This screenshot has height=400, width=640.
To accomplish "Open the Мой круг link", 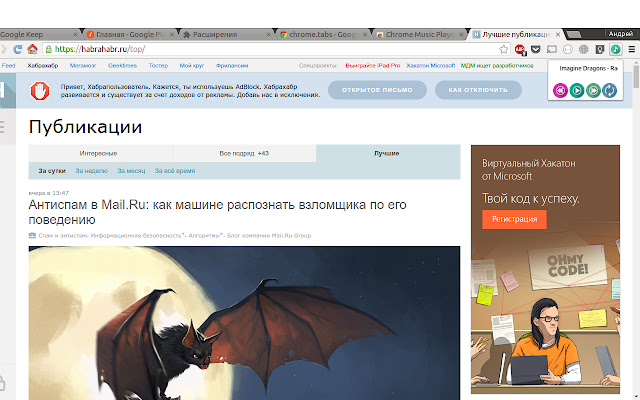I will pos(192,65).
